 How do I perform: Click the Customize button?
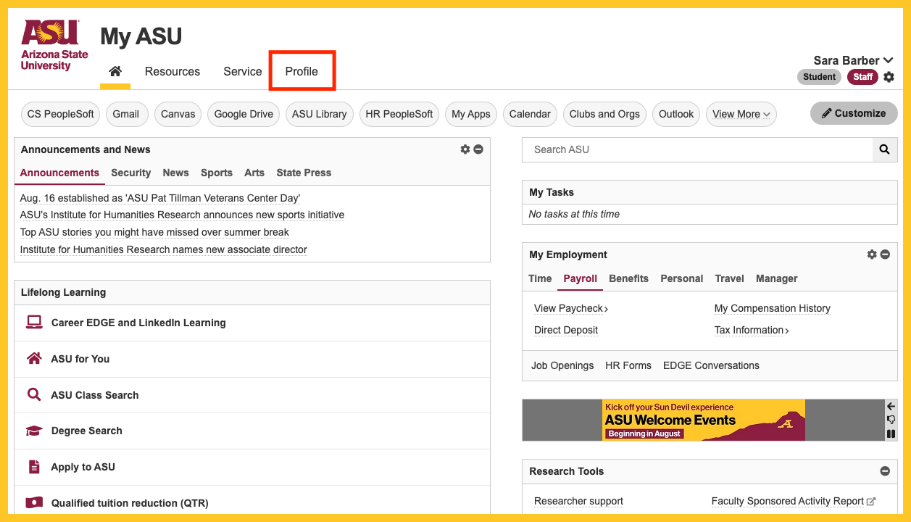[x=853, y=113]
